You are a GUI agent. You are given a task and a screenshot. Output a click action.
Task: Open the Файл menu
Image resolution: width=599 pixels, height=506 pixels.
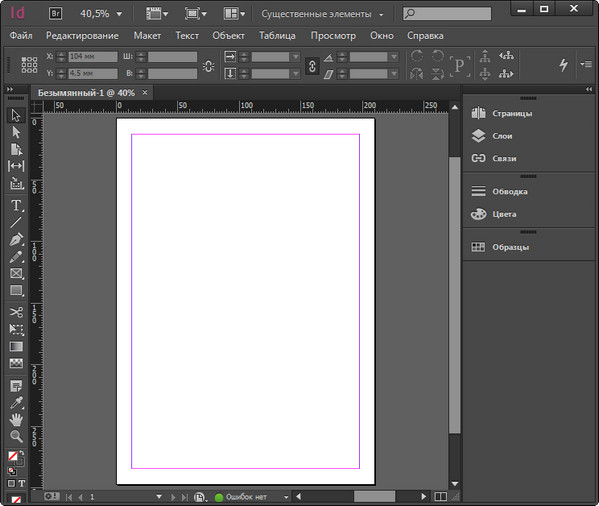[x=21, y=36]
